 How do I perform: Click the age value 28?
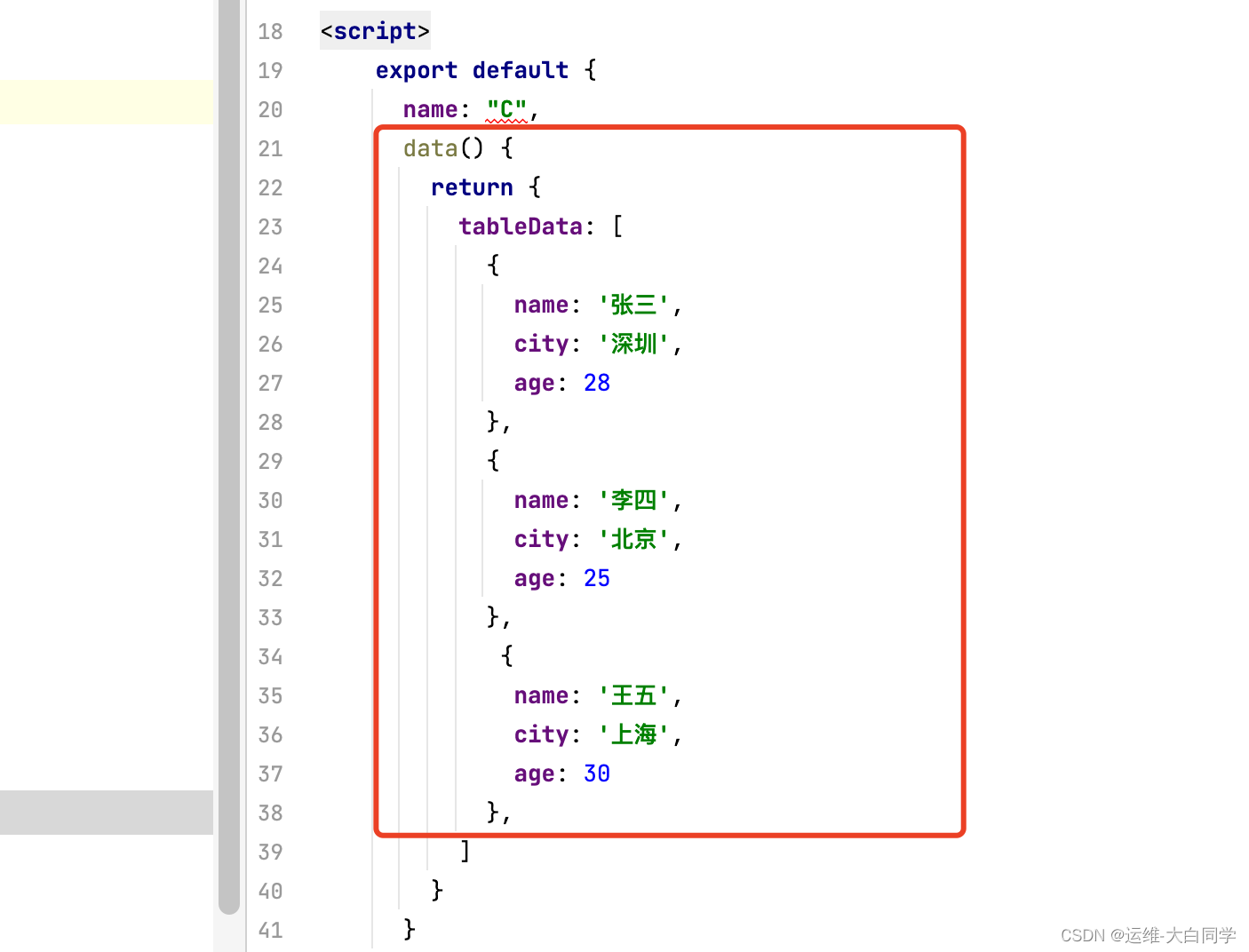(x=597, y=383)
